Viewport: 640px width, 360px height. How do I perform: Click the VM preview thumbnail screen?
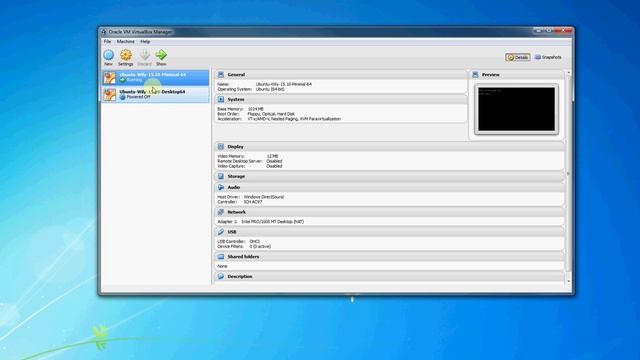[x=516, y=109]
